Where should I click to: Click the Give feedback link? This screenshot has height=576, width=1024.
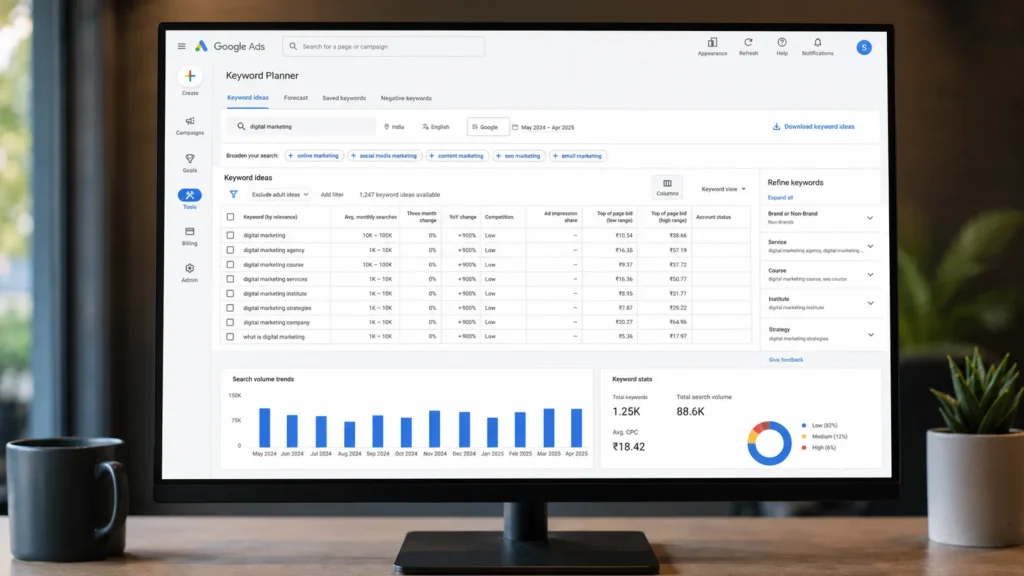click(x=786, y=360)
